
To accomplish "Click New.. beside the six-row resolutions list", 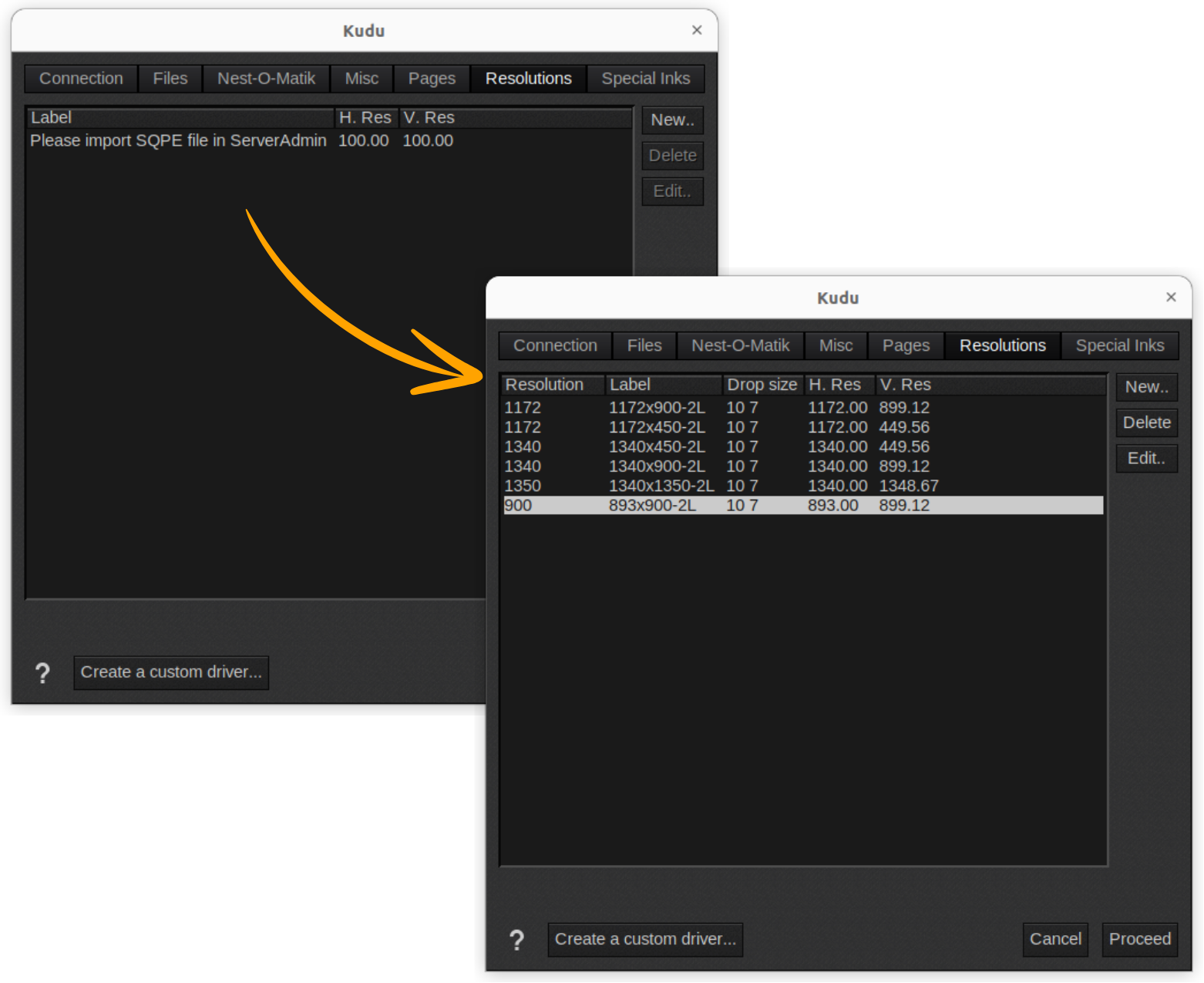I will tap(1146, 387).
